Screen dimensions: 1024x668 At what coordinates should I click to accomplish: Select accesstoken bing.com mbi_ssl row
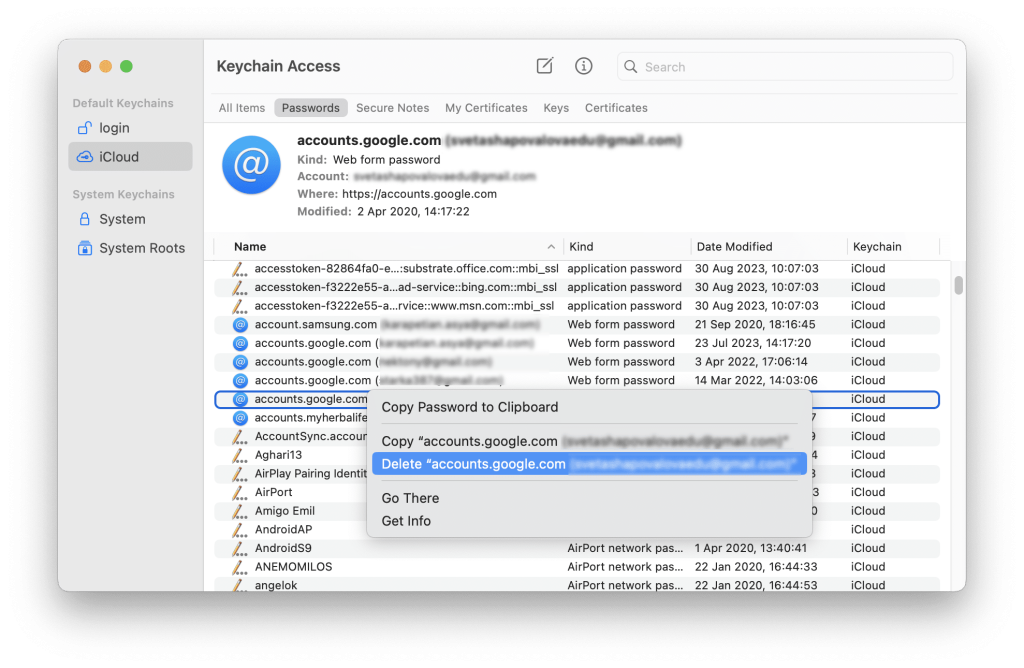(577, 287)
